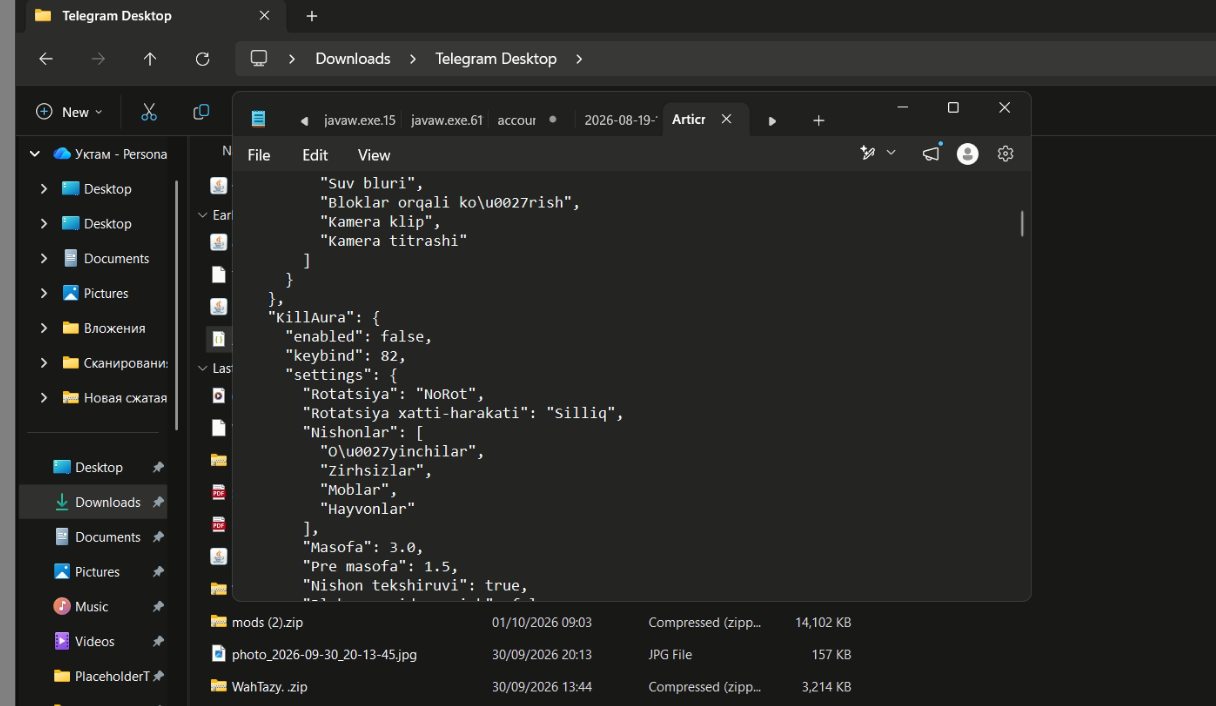This screenshot has width=1216, height=706.
Task: Switch to the 2026-08-19 Notepad tab
Action: click(x=620, y=120)
